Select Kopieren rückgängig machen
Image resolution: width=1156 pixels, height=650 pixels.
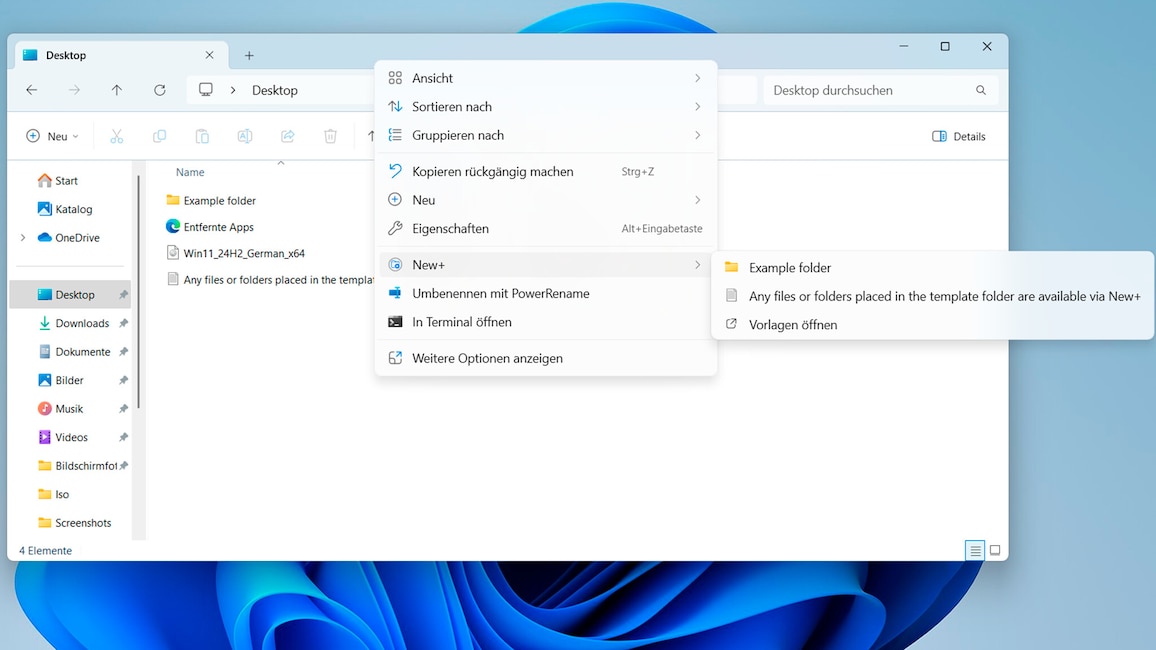pyautogui.click(x=546, y=172)
